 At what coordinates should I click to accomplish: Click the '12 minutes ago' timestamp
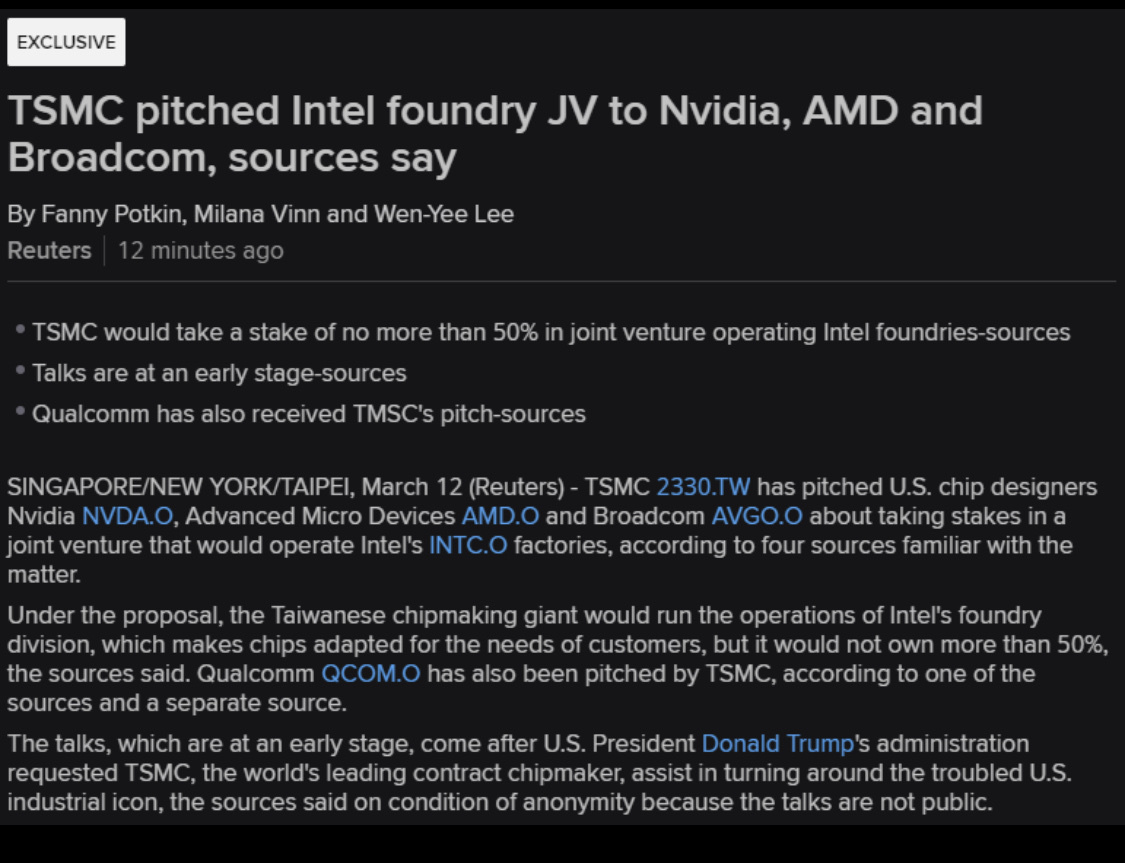[x=200, y=250]
